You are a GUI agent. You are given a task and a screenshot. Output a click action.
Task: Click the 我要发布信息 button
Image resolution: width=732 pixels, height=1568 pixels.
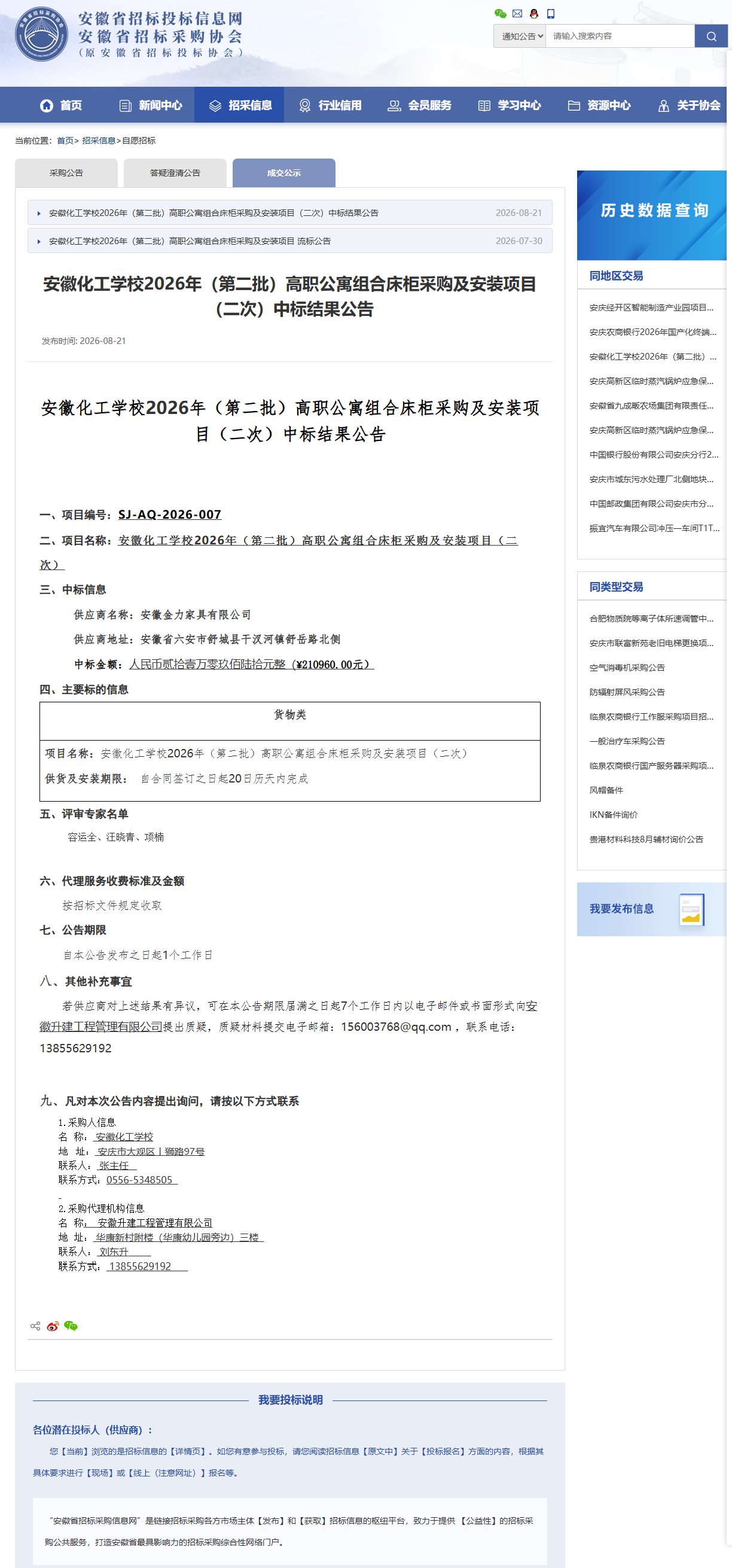(x=652, y=909)
